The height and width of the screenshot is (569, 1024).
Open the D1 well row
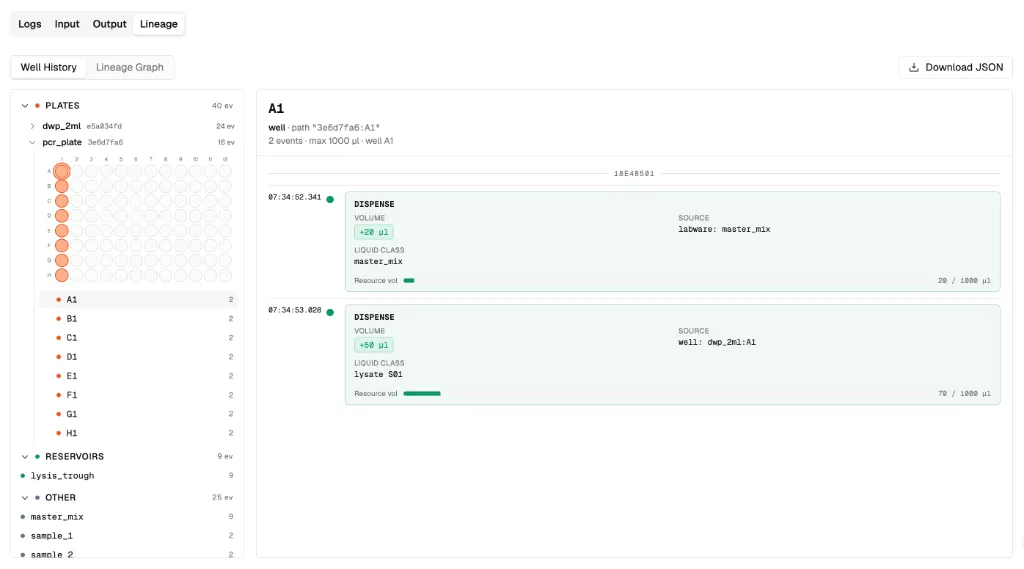[138, 357]
